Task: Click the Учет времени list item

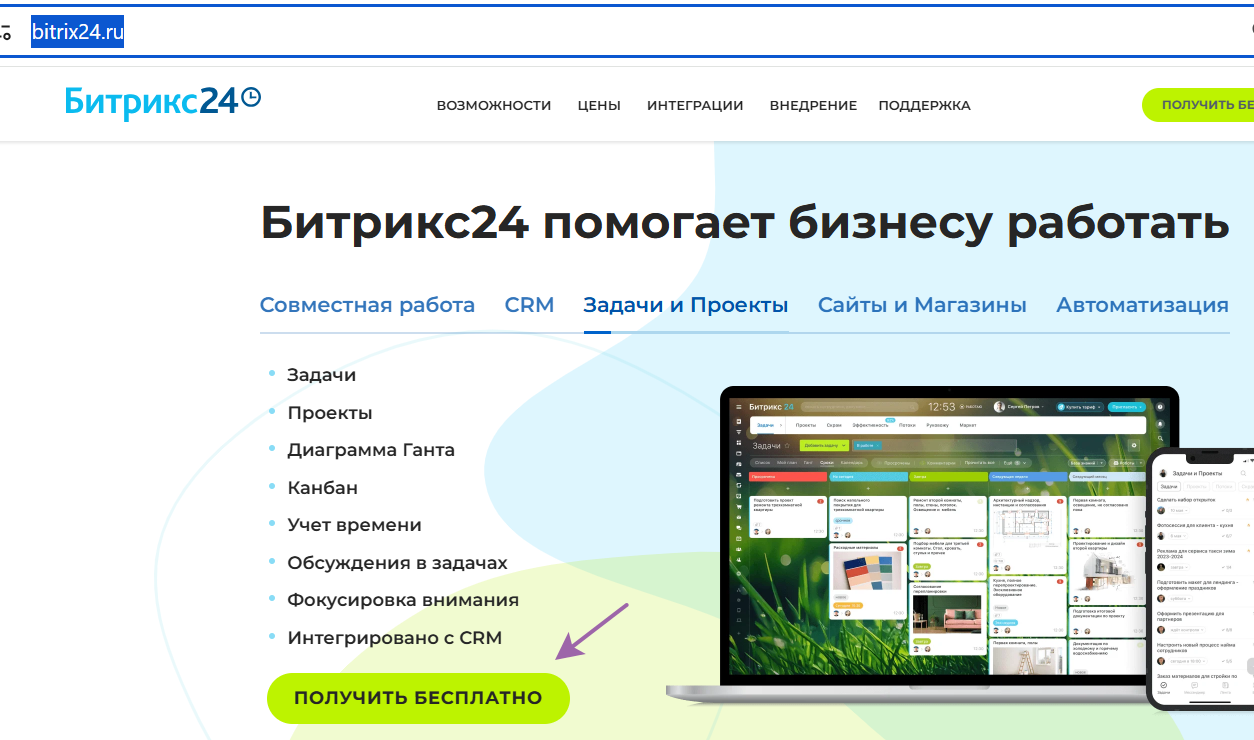Action: point(354,525)
